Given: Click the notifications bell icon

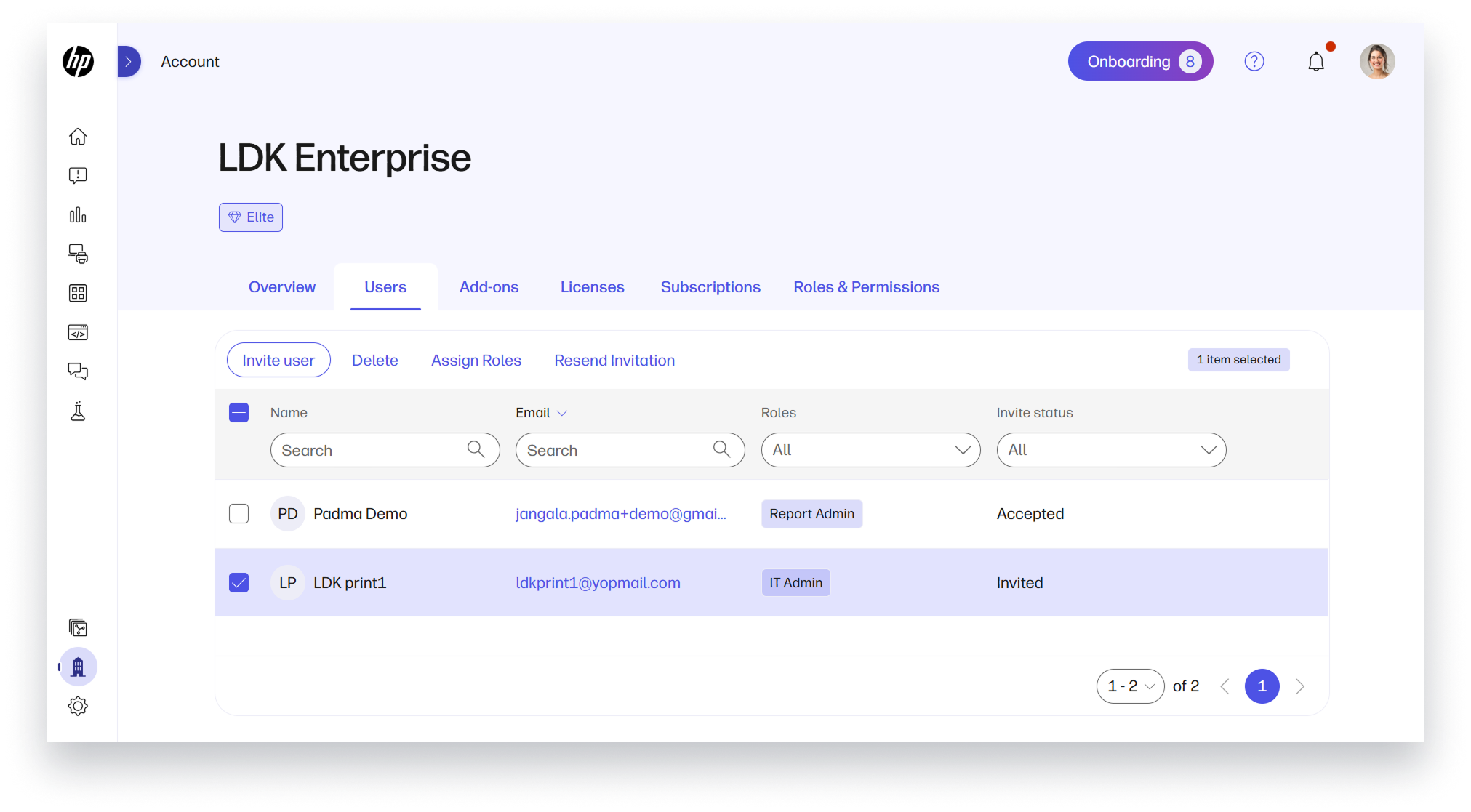Looking at the screenshot, I should pyautogui.click(x=1315, y=62).
